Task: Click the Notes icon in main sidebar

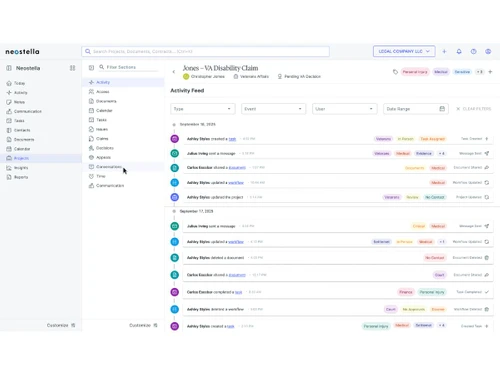Action: [x=9, y=102]
